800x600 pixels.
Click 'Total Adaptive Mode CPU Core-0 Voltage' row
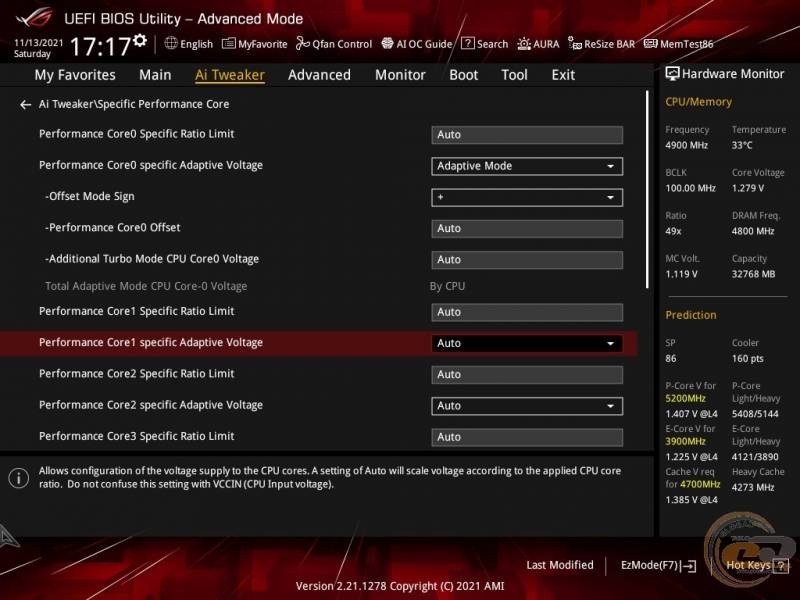click(x=146, y=286)
